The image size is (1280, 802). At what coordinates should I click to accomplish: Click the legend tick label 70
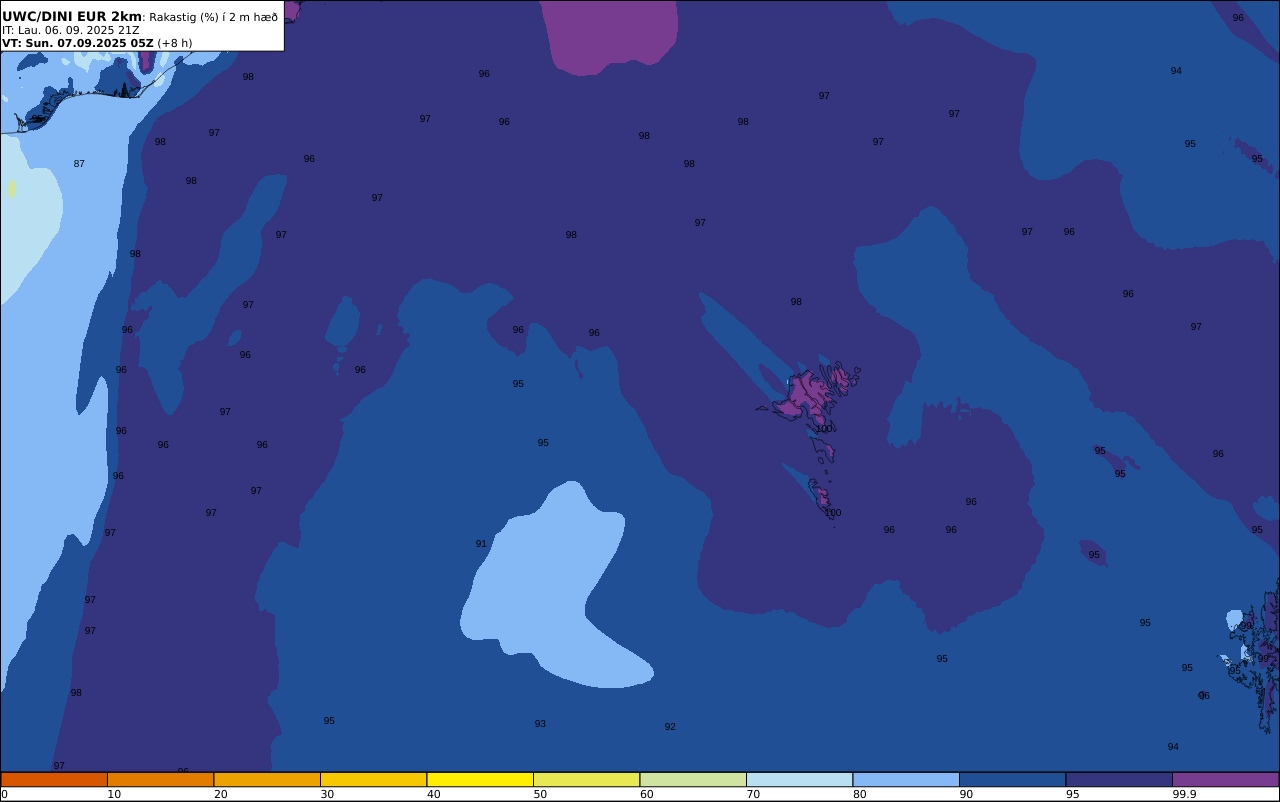pos(753,794)
